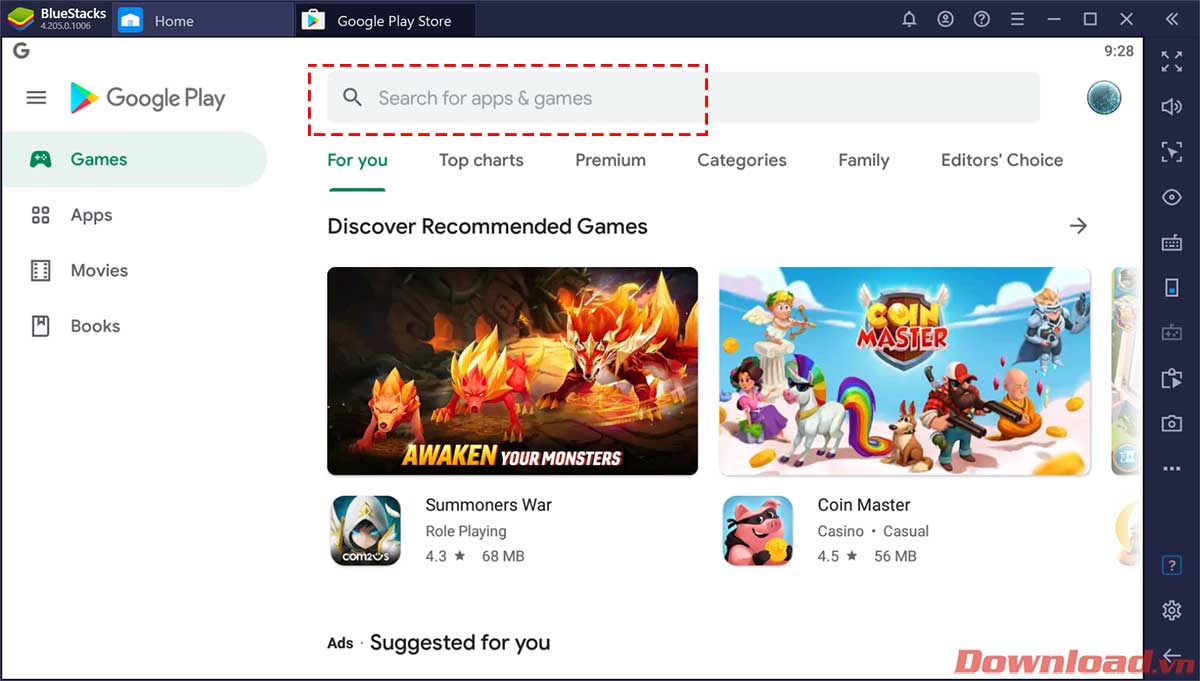Image resolution: width=1200 pixels, height=681 pixels.
Task: Click the Discover Recommended Games heading
Action: point(487,227)
